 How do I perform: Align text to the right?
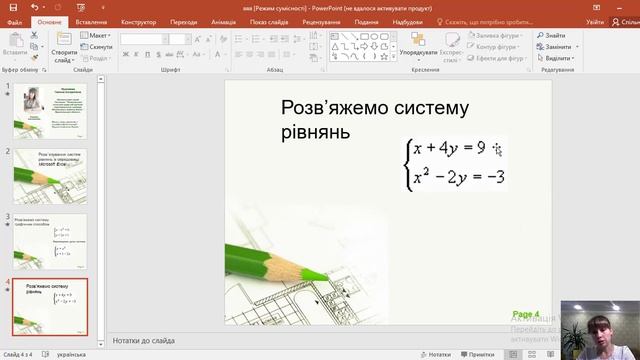260,54
